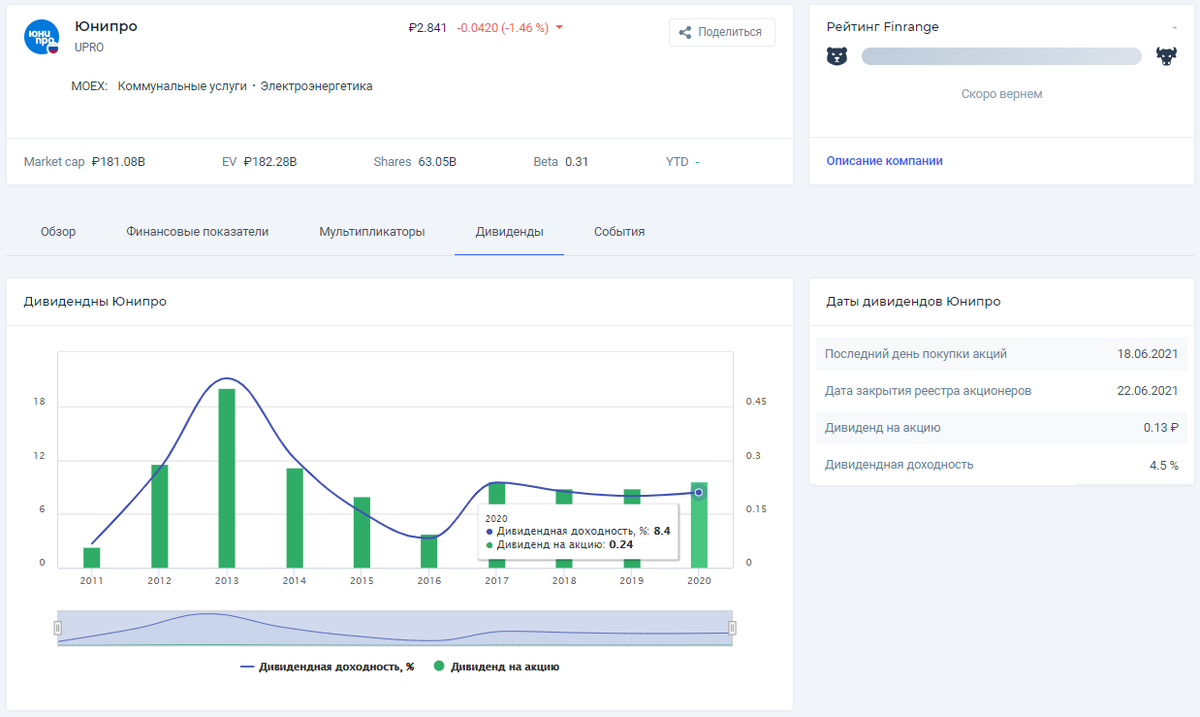Click the Рейтинг Finrange heading
The image size is (1200, 717).
(883, 27)
